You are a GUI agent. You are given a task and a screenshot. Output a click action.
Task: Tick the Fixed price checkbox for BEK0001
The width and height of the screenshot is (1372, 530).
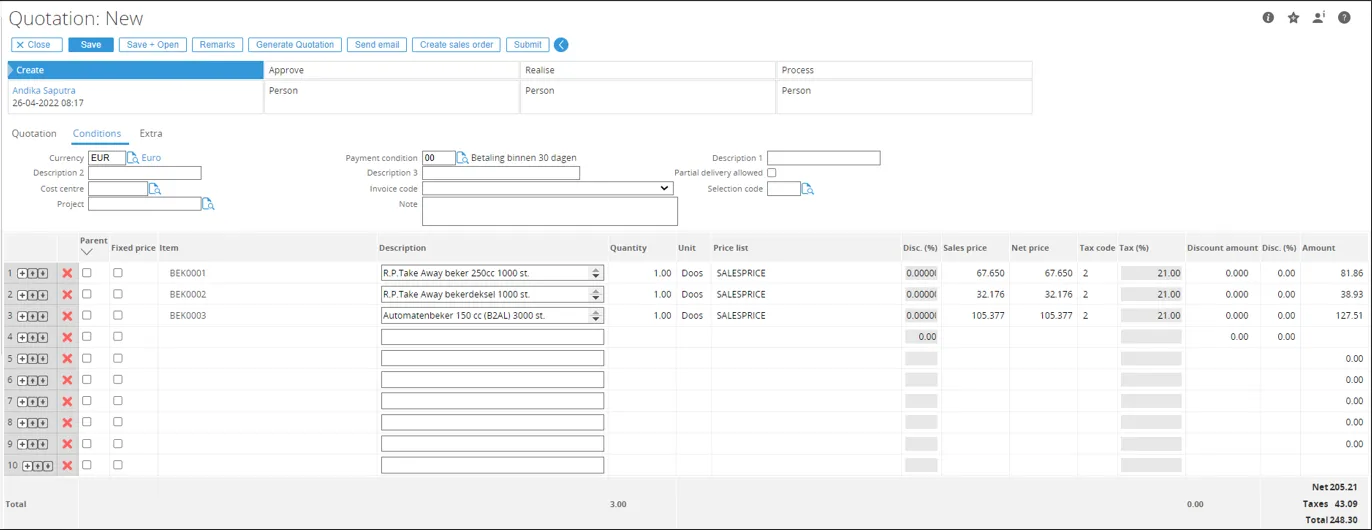(x=118, y=273)
